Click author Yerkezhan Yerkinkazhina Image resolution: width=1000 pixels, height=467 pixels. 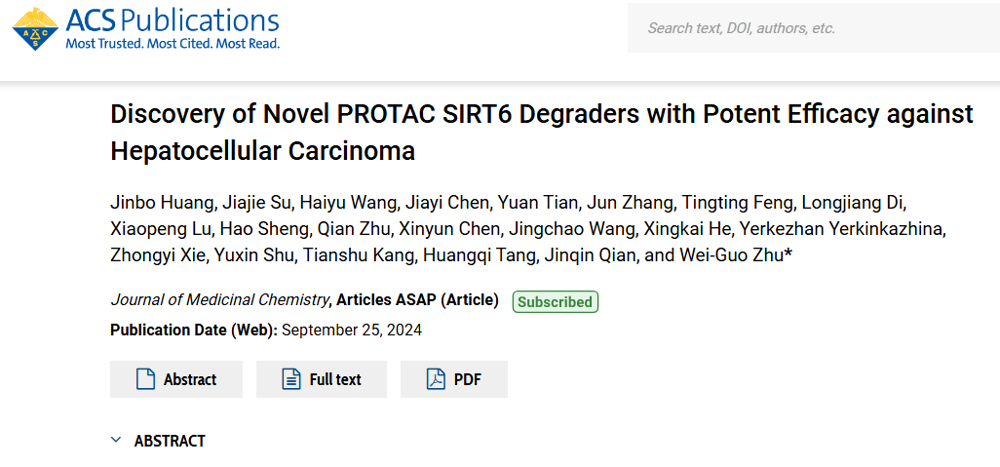pos(842,230)
